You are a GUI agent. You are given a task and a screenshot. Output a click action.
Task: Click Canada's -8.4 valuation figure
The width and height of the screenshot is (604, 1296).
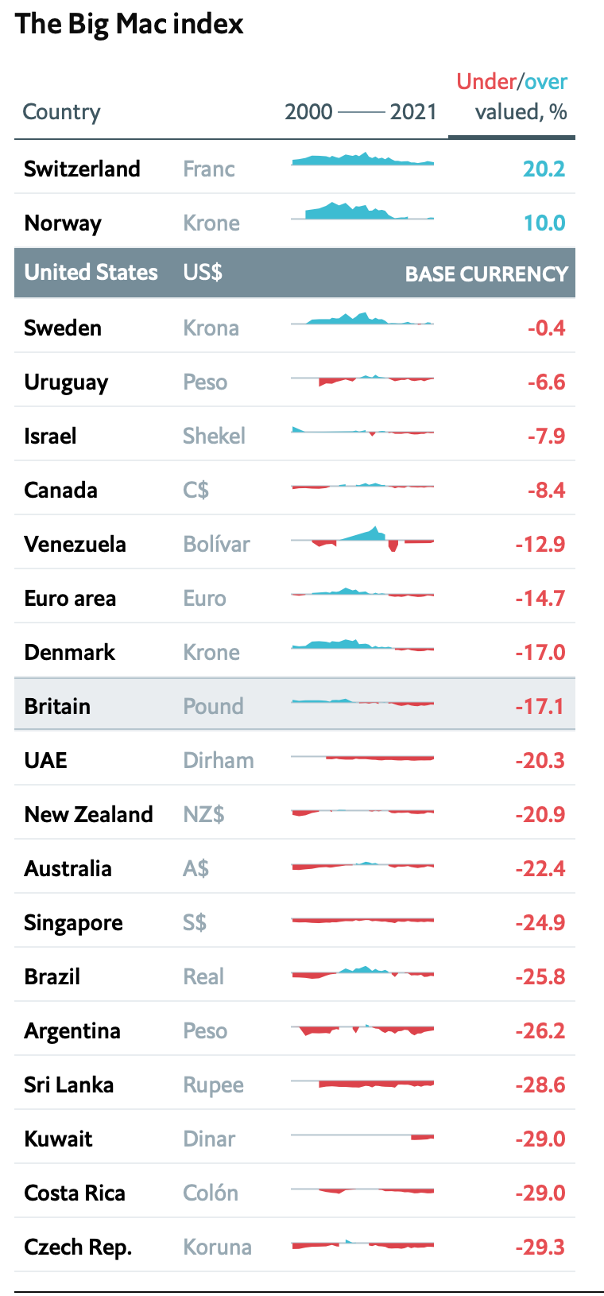[x=546, y=491]
